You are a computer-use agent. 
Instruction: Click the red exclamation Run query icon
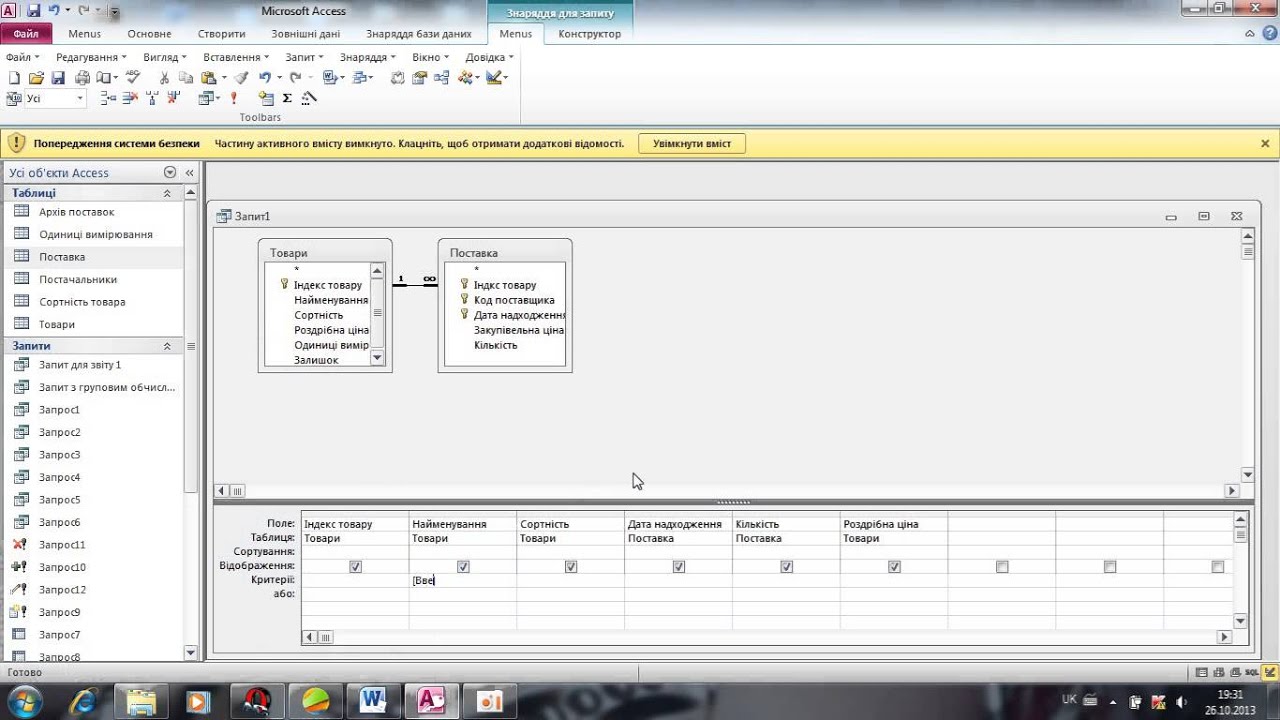(233, 98)
